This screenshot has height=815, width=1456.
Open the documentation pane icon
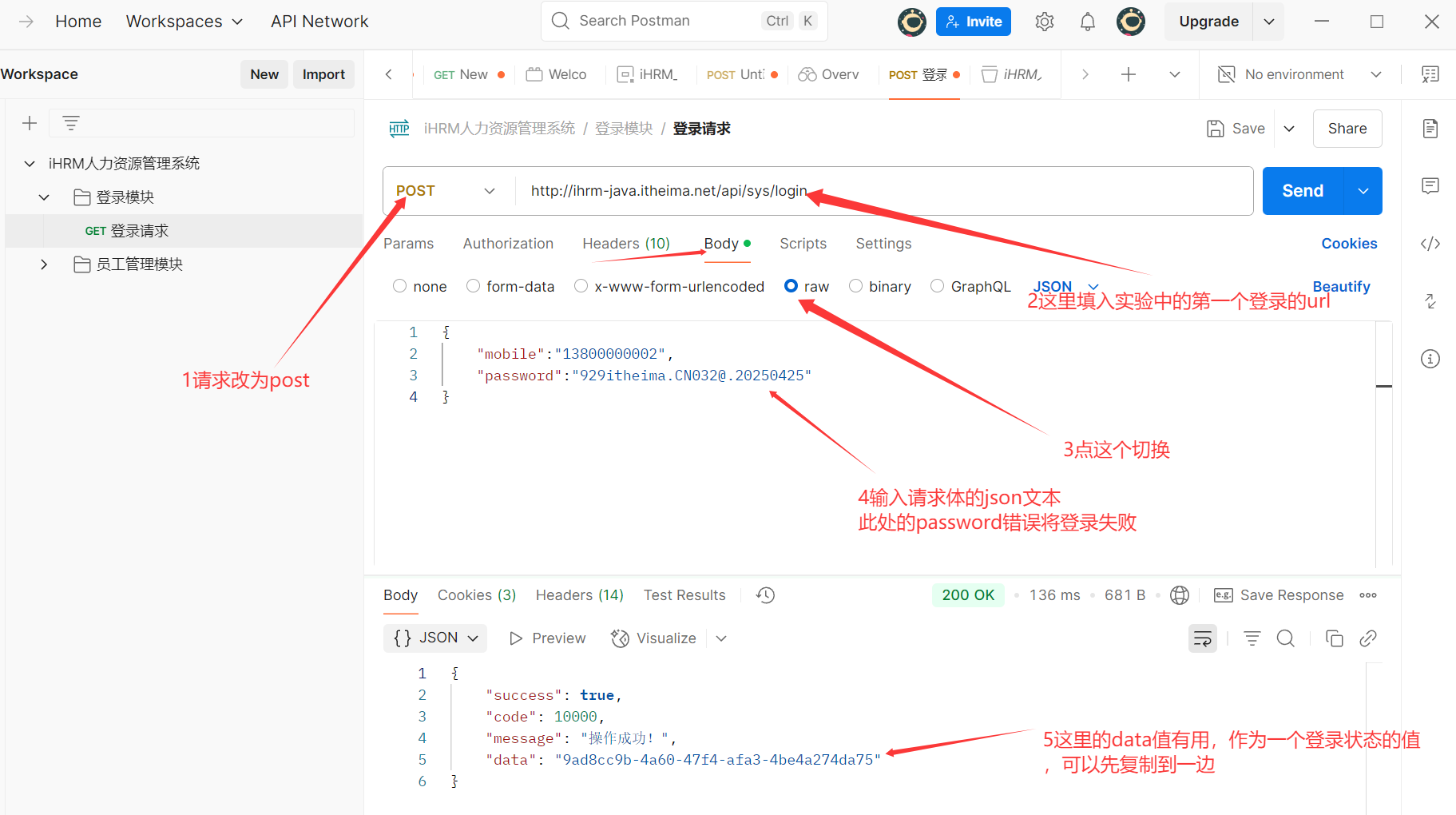click(1430, 129)
